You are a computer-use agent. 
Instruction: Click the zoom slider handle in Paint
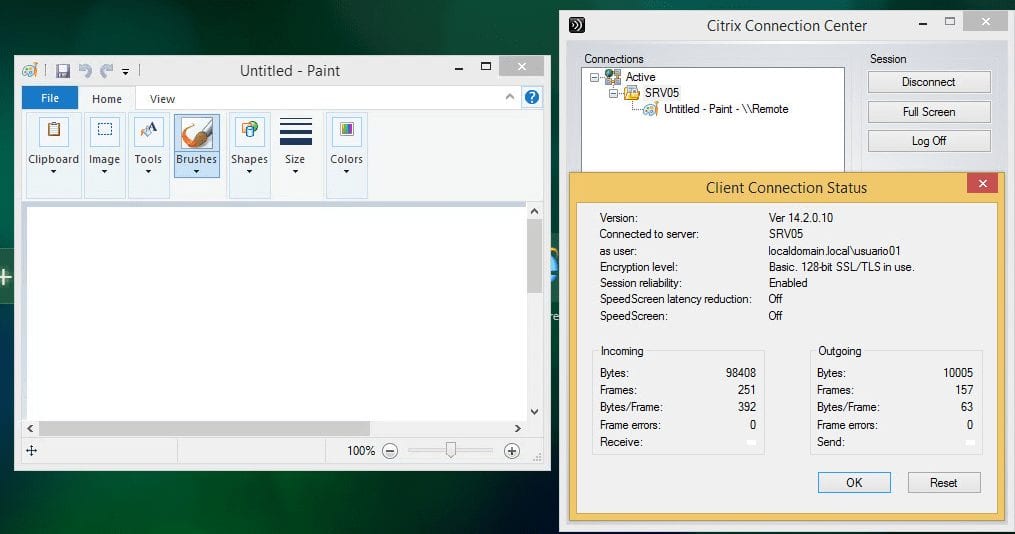[451, 450]
